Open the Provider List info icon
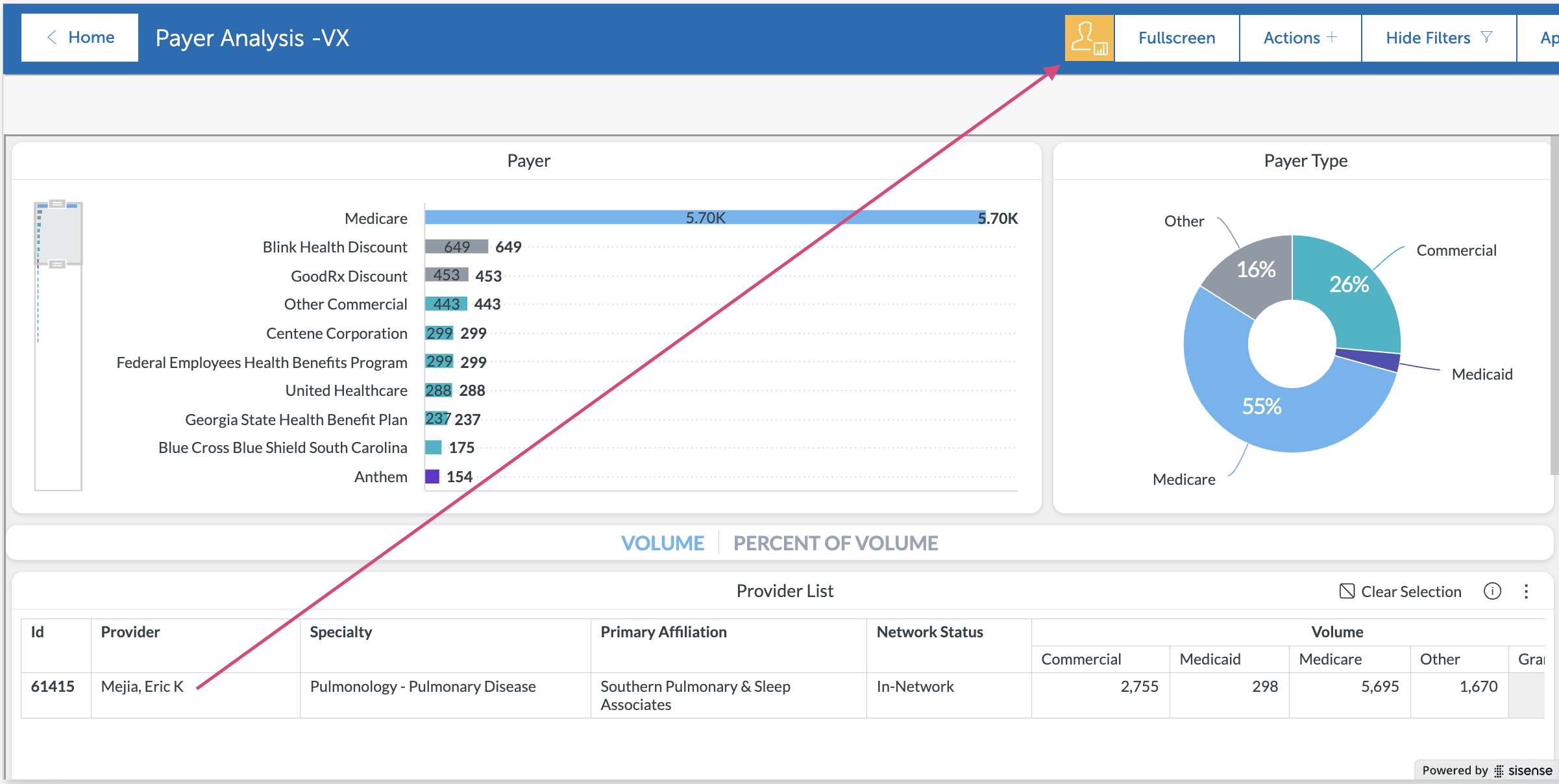Image resolution: width=1559 pixels, height=784 pixels. (1492, 591)
